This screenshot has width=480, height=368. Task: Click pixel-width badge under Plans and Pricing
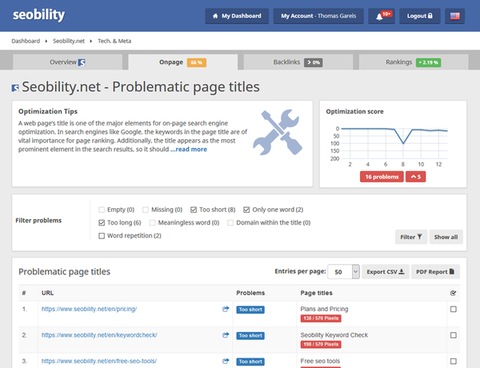(x=321, y=318)
